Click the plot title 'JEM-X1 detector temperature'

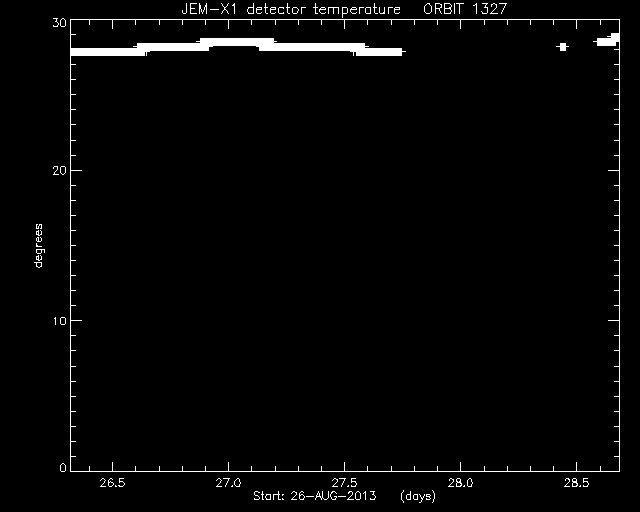291,9
